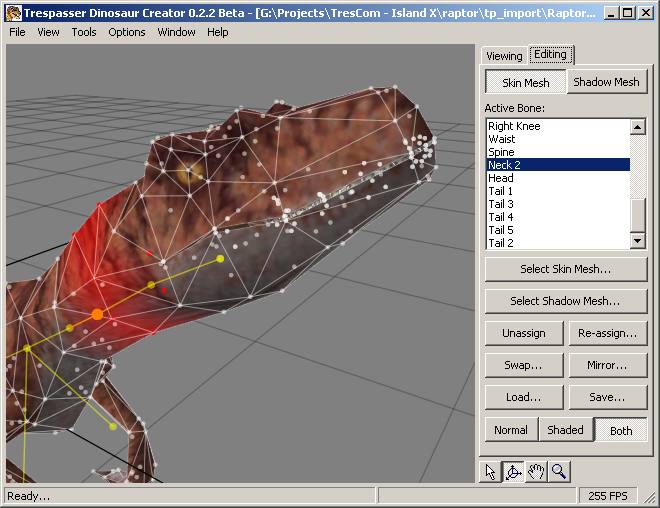Click the Save... button
The width and height of the screenshot is (660, 508).
click(608, 397)
